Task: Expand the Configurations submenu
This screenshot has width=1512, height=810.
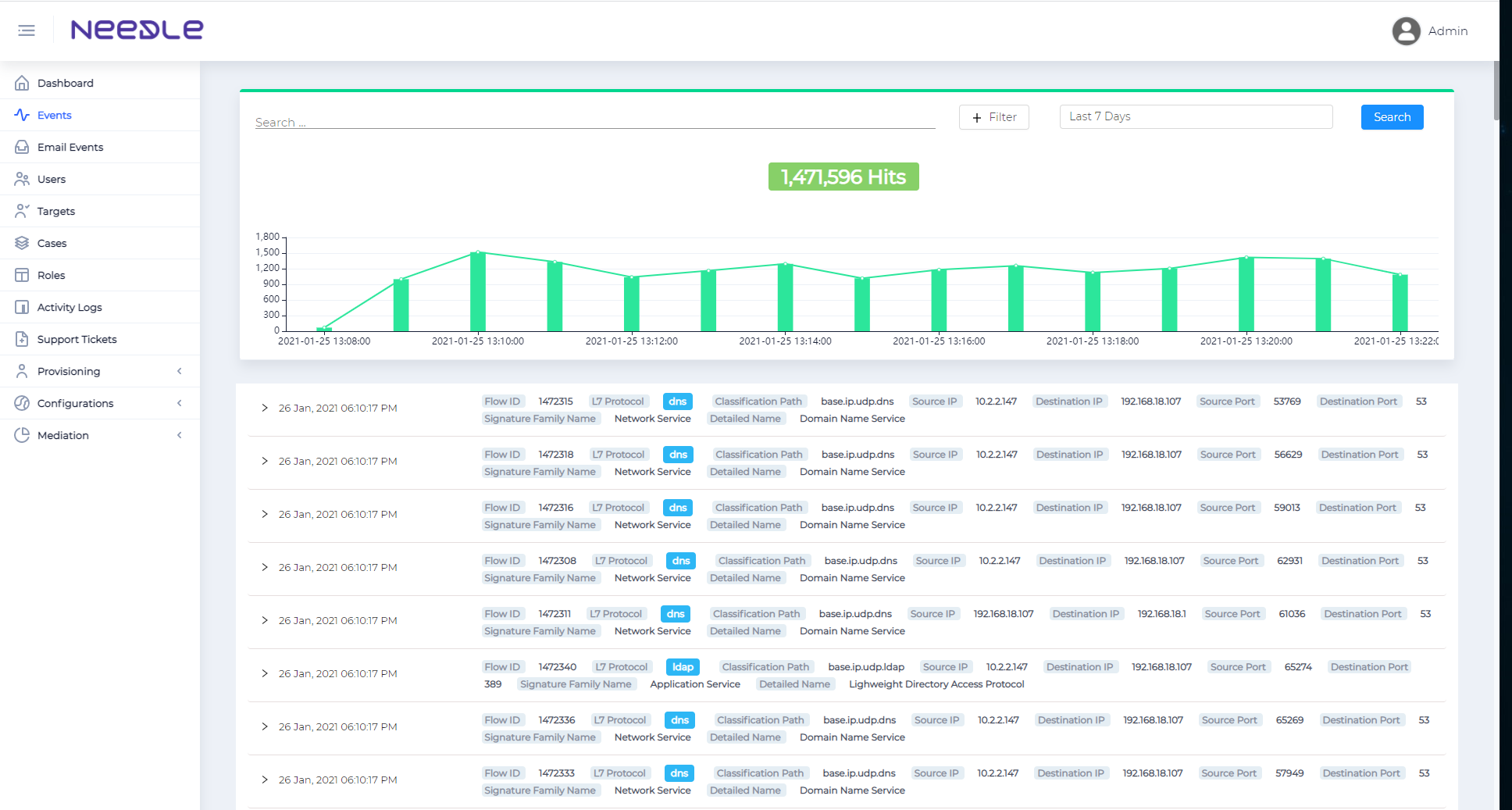Action: [179, 403]
